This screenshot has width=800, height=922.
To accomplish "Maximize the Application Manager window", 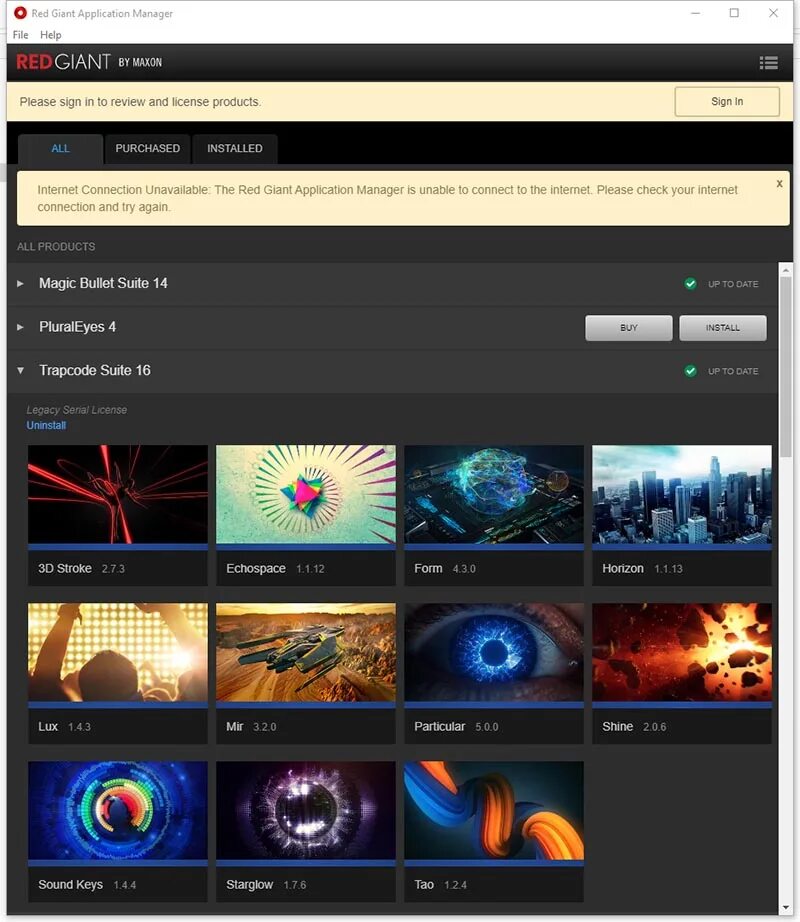I will click(734, 13).
